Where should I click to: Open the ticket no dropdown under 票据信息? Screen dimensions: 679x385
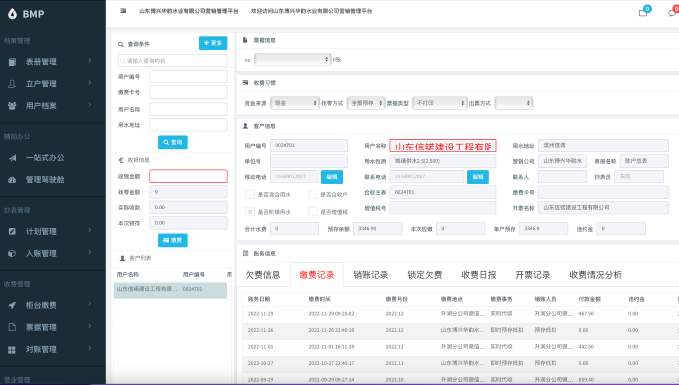point(293,59)
